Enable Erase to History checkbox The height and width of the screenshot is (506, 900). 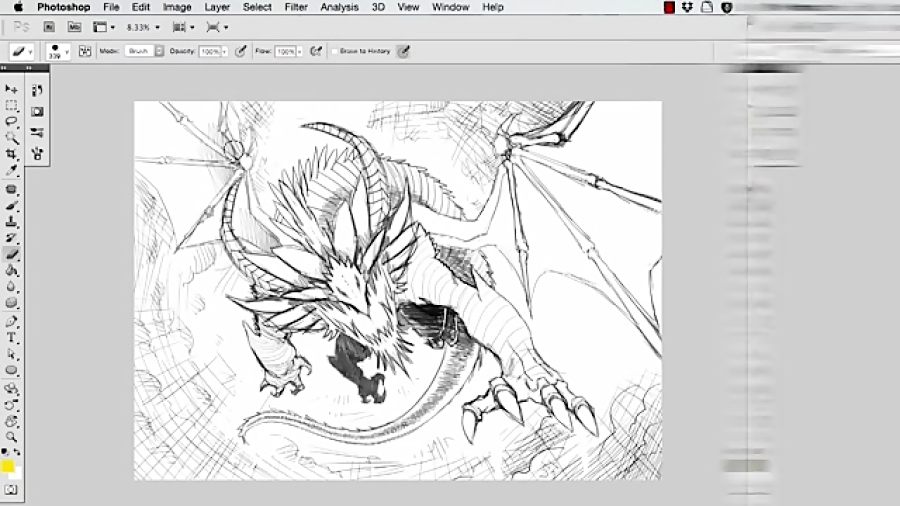click(335, 51)
